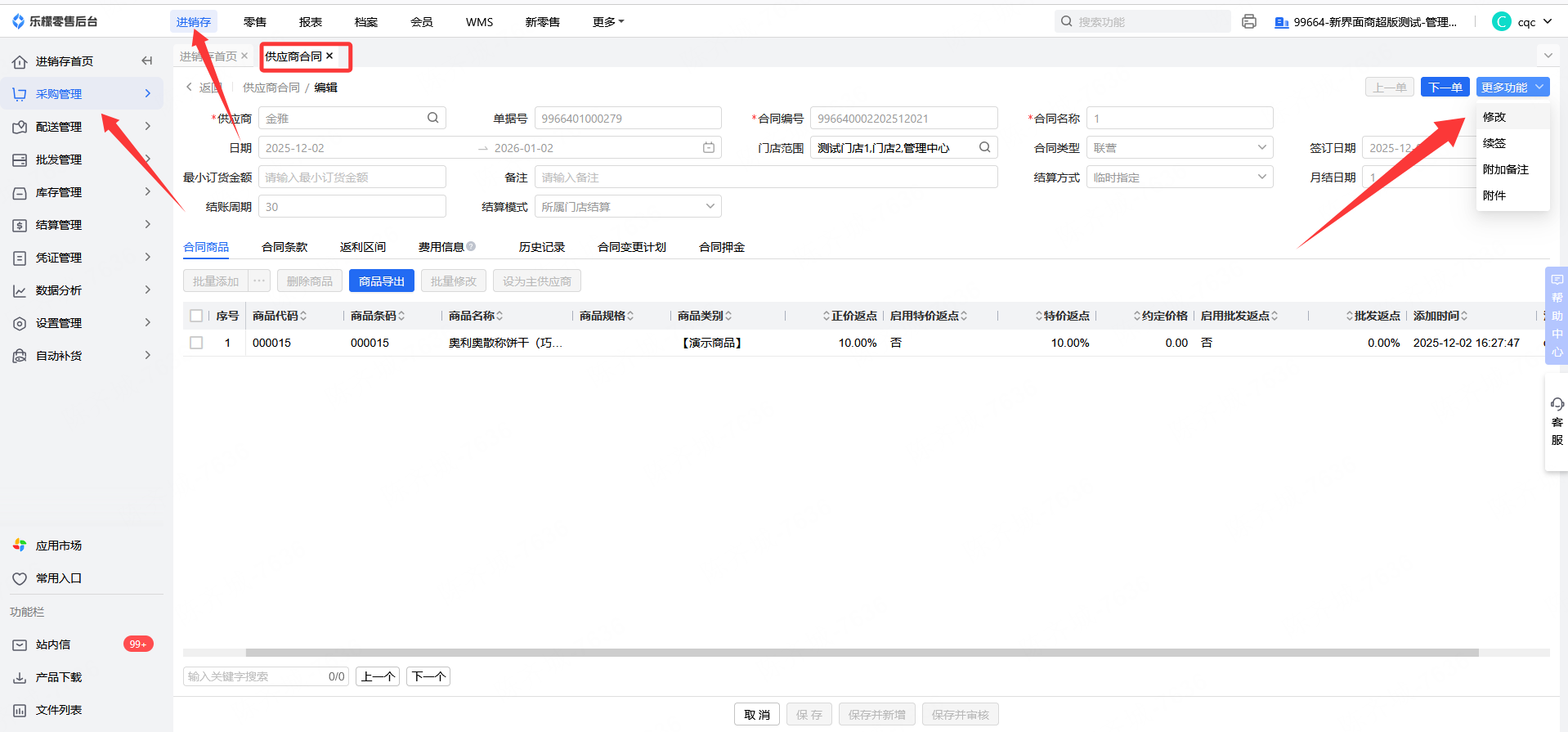Close the 供应商合同 tab
This screenshot has height=732, width=1568.
pos(329,56)
